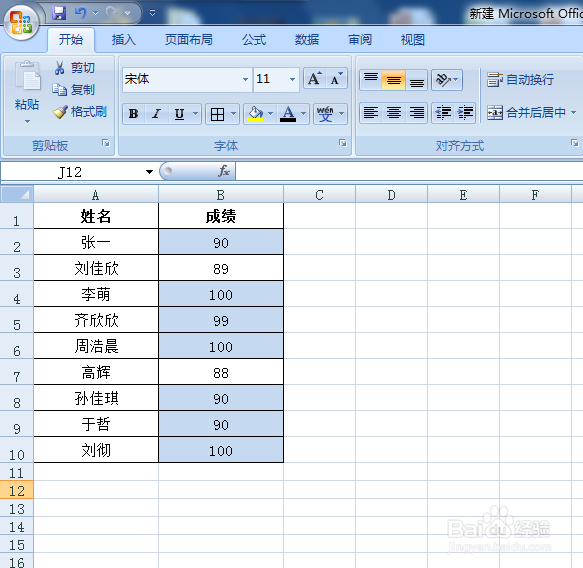583x568 pixels.
Task: Go to the 数据 tab
Action: tap(307, 39)
